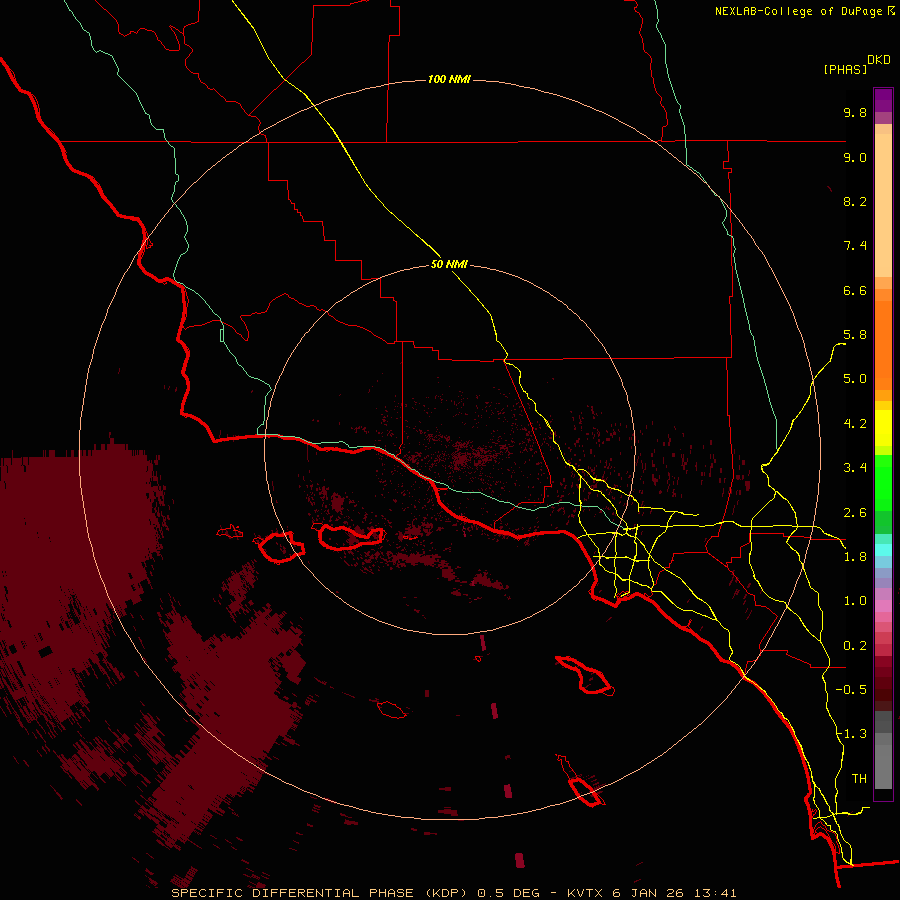Click the TH threshold label on the scale

[859, 779]
